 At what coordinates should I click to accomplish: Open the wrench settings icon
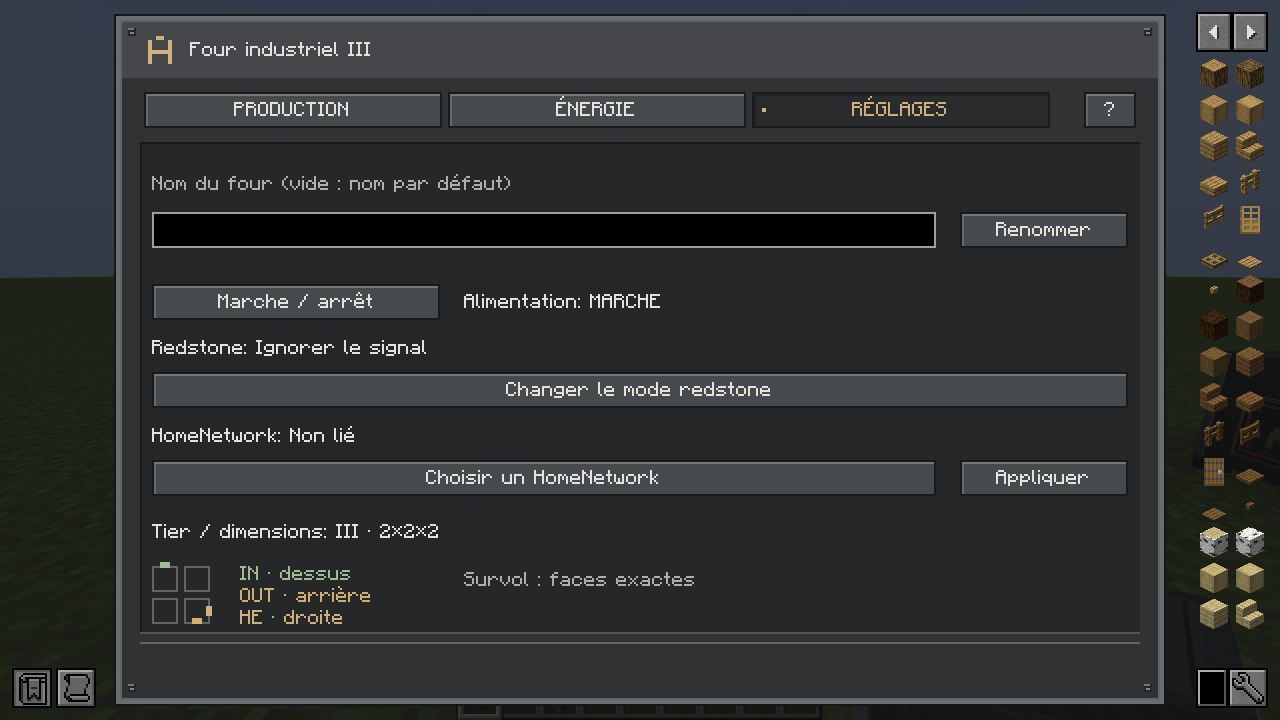1249,688
